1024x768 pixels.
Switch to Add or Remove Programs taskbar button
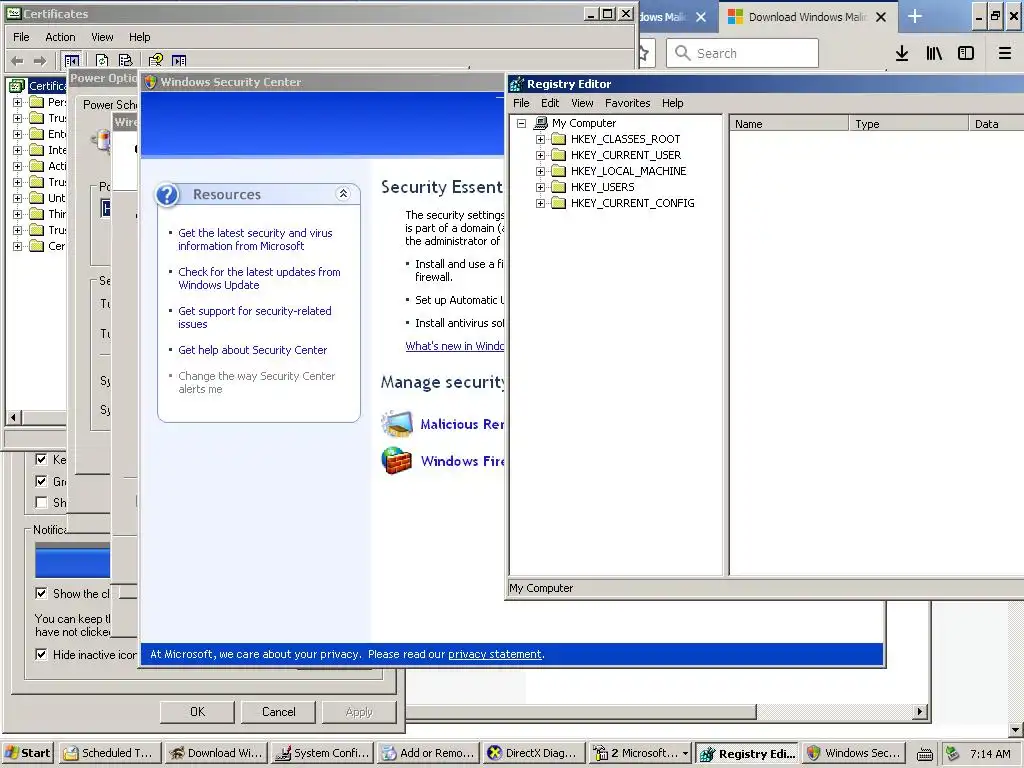pos(428,753)
